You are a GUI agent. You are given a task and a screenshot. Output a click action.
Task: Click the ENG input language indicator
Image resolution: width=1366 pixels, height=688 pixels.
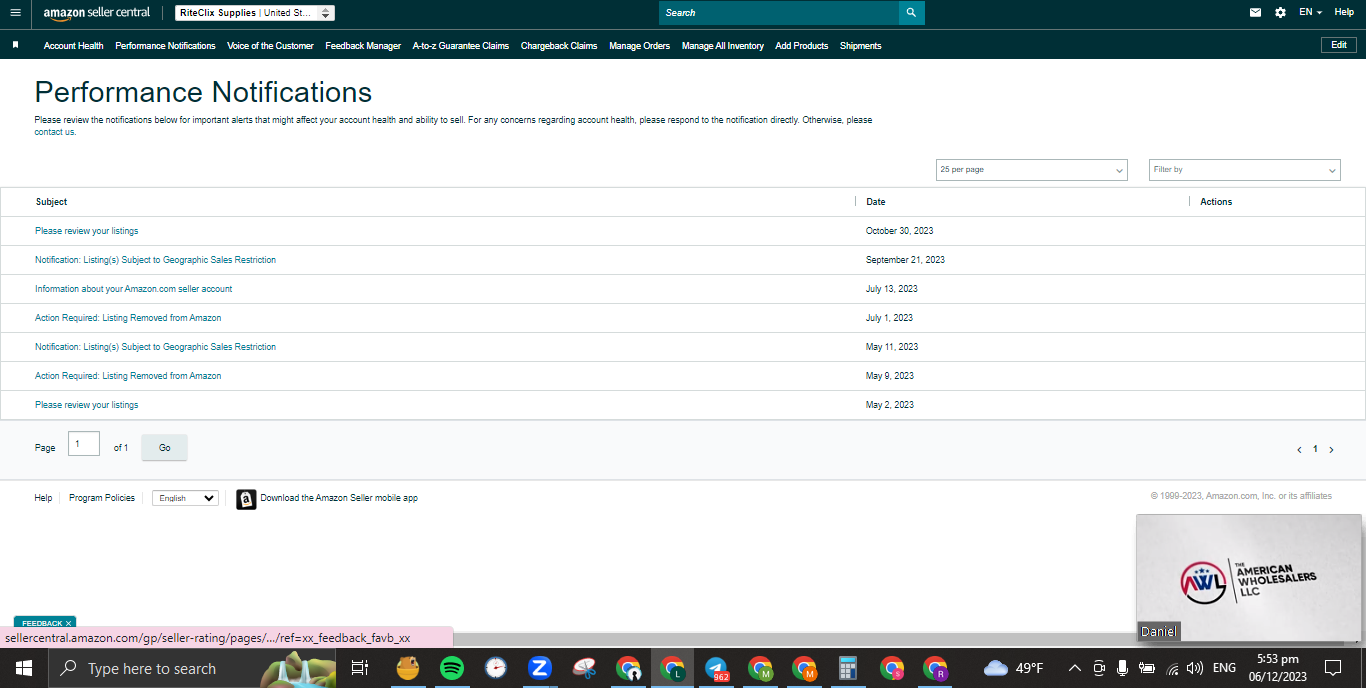coord(1224,668)
